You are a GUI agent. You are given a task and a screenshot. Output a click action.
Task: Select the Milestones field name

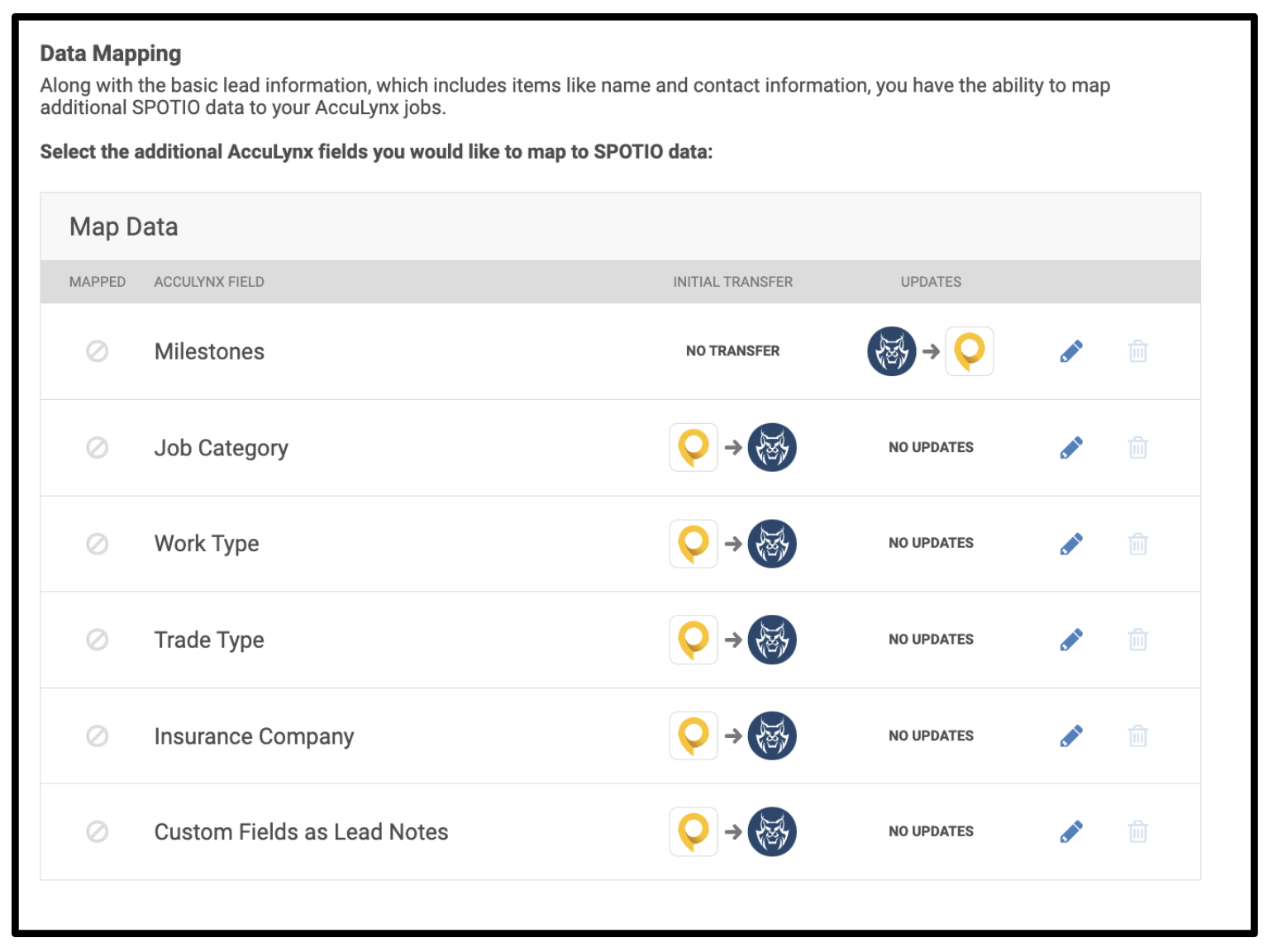point(209,351)
